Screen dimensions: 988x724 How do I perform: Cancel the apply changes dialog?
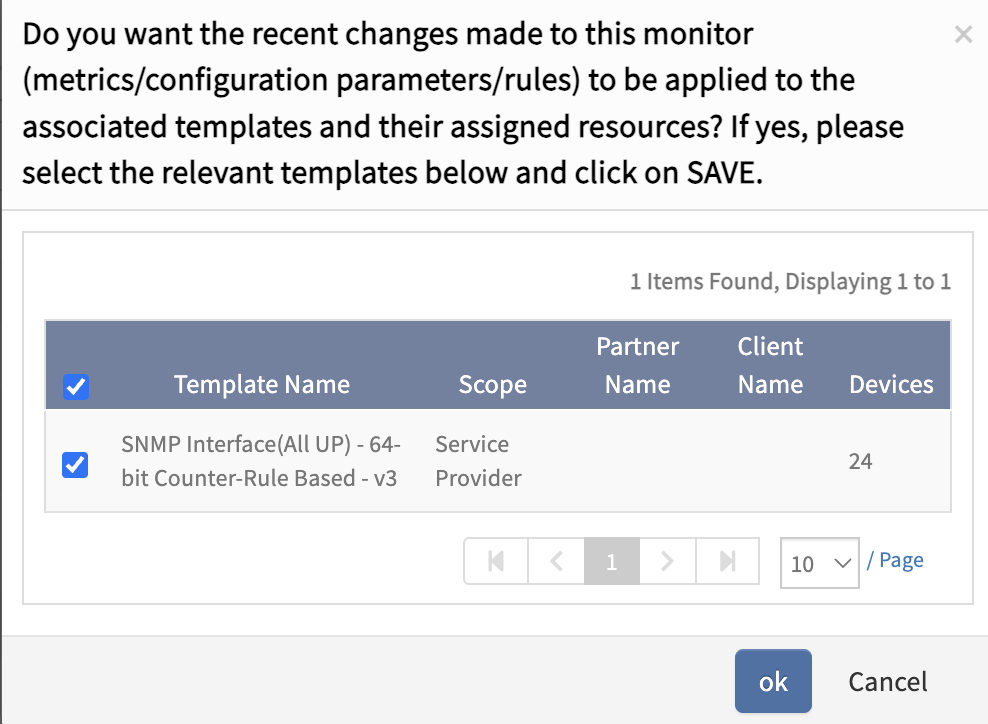coord(887,682)
